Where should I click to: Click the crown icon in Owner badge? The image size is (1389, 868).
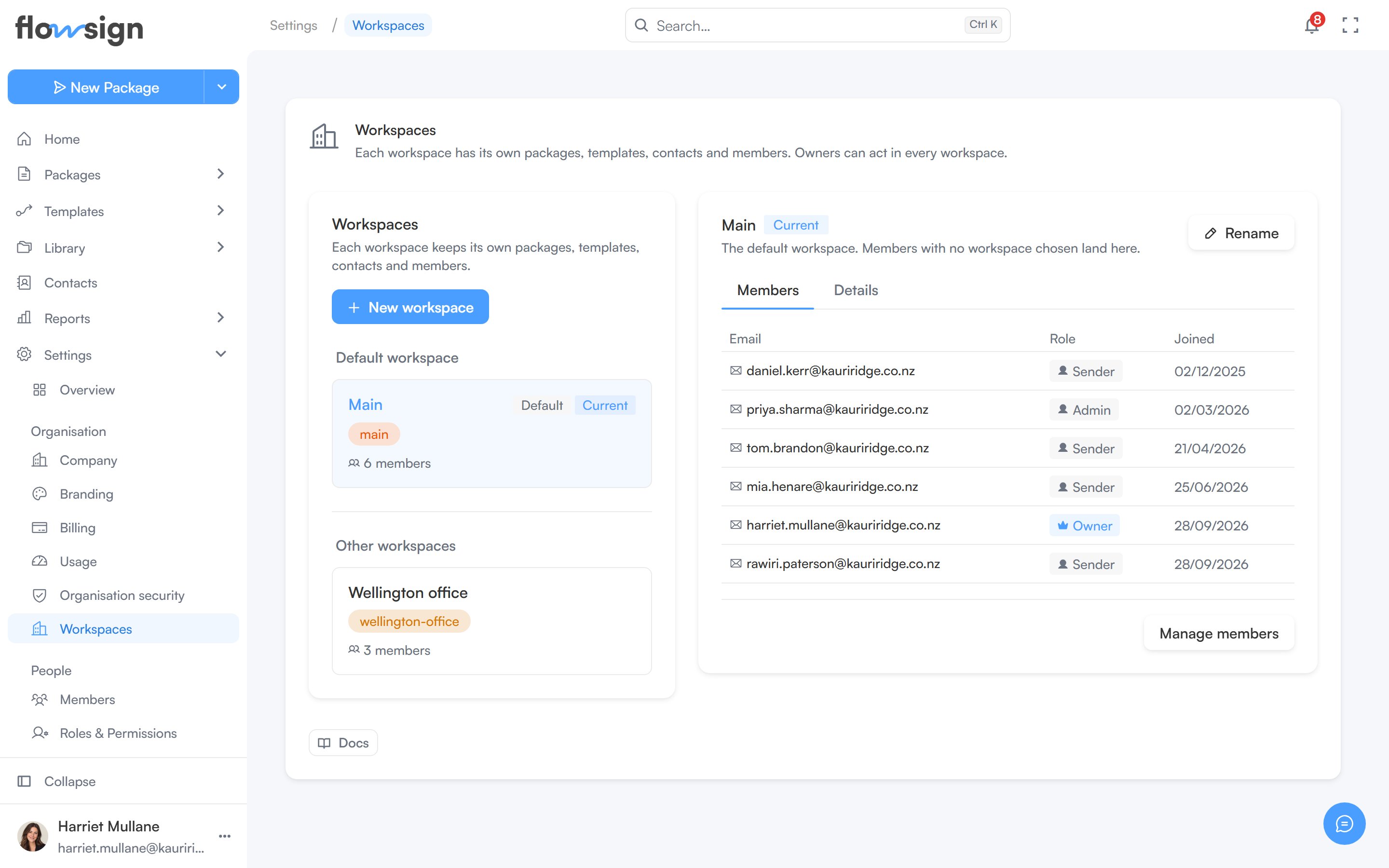pos(1063,525)
